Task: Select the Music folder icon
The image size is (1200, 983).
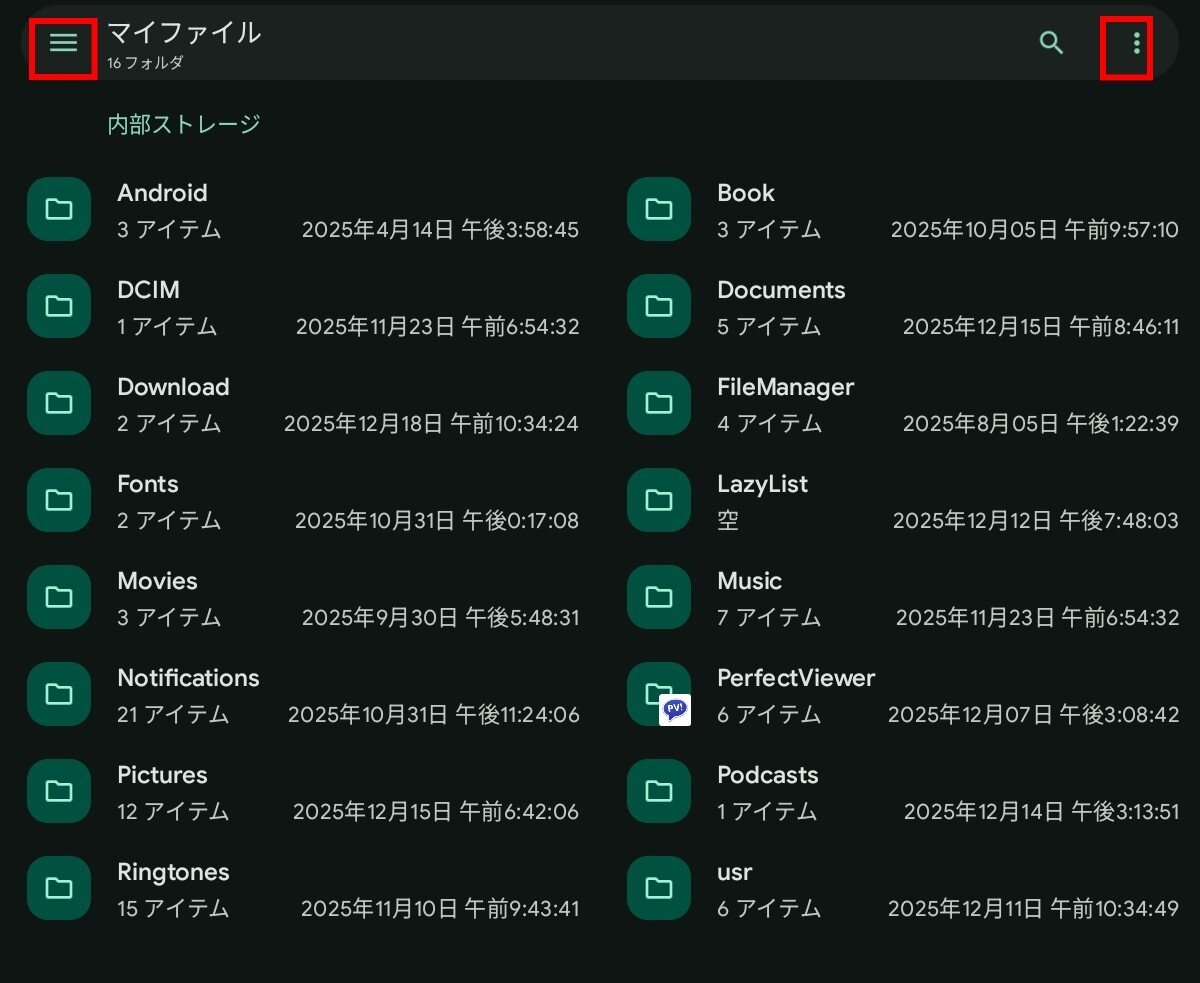Action: [x=659, y=597]
